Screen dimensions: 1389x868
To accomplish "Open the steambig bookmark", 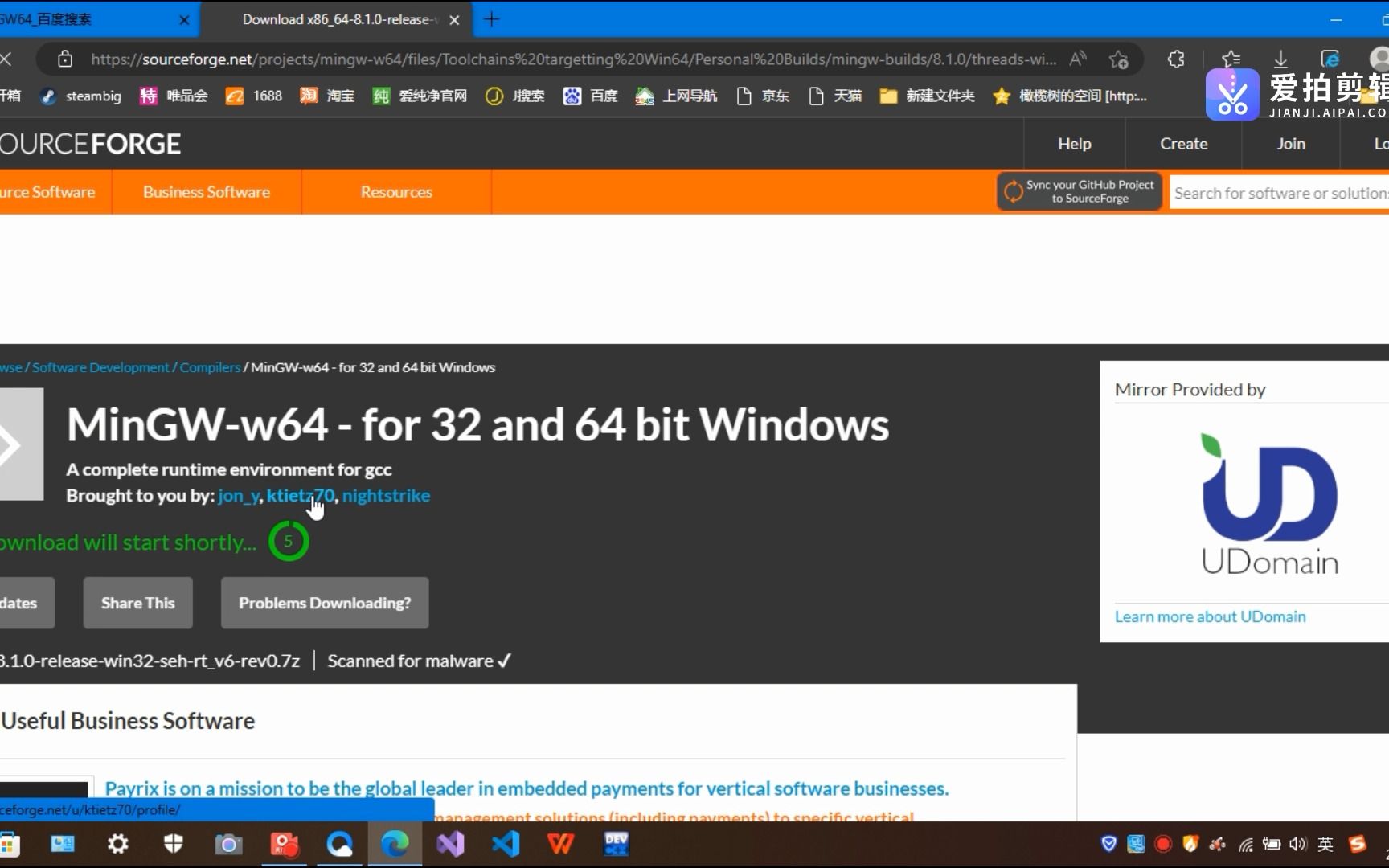I will click(x=81, y=96).
